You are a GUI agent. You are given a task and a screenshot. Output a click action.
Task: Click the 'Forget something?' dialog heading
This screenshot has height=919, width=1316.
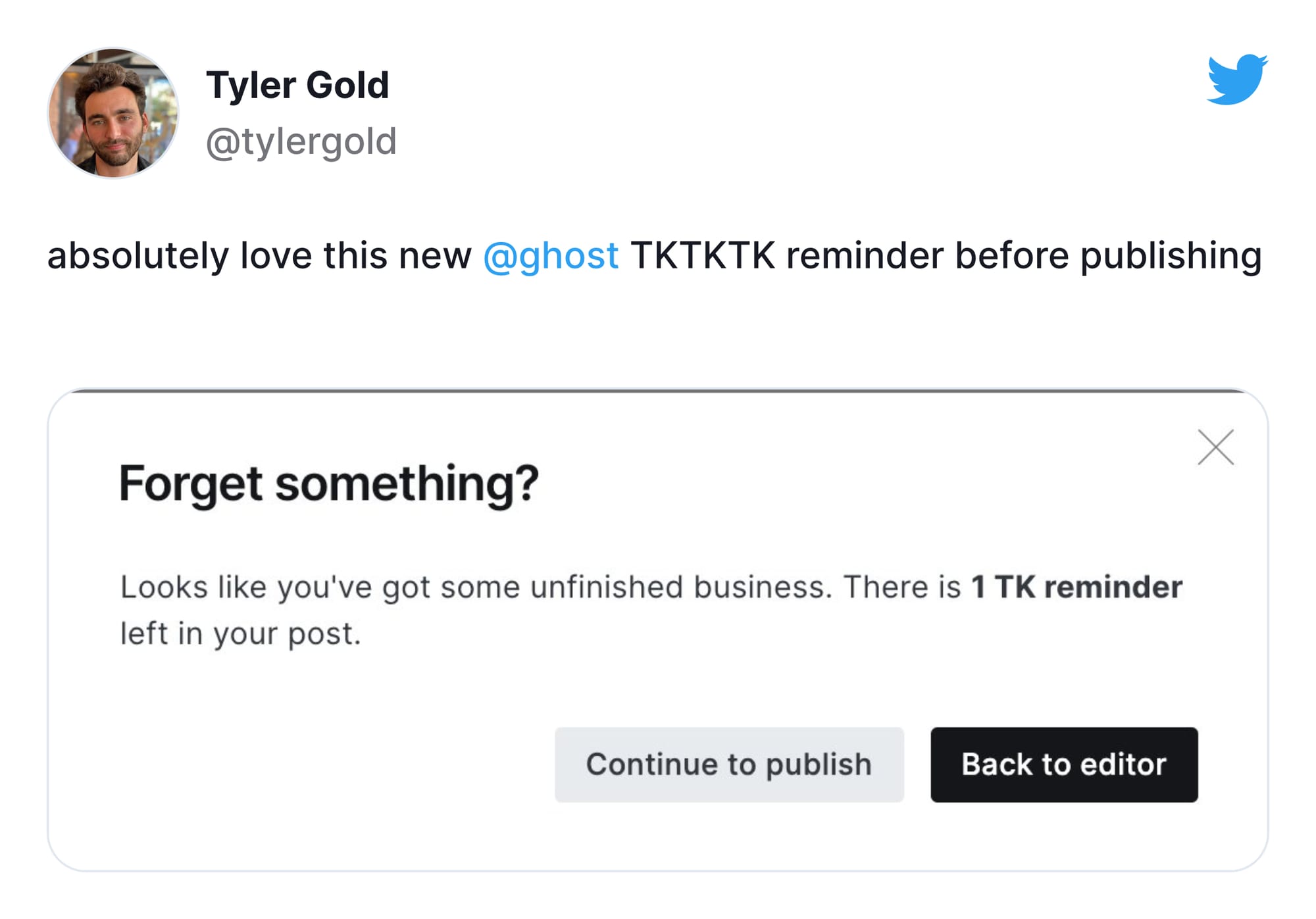[329, 484]
